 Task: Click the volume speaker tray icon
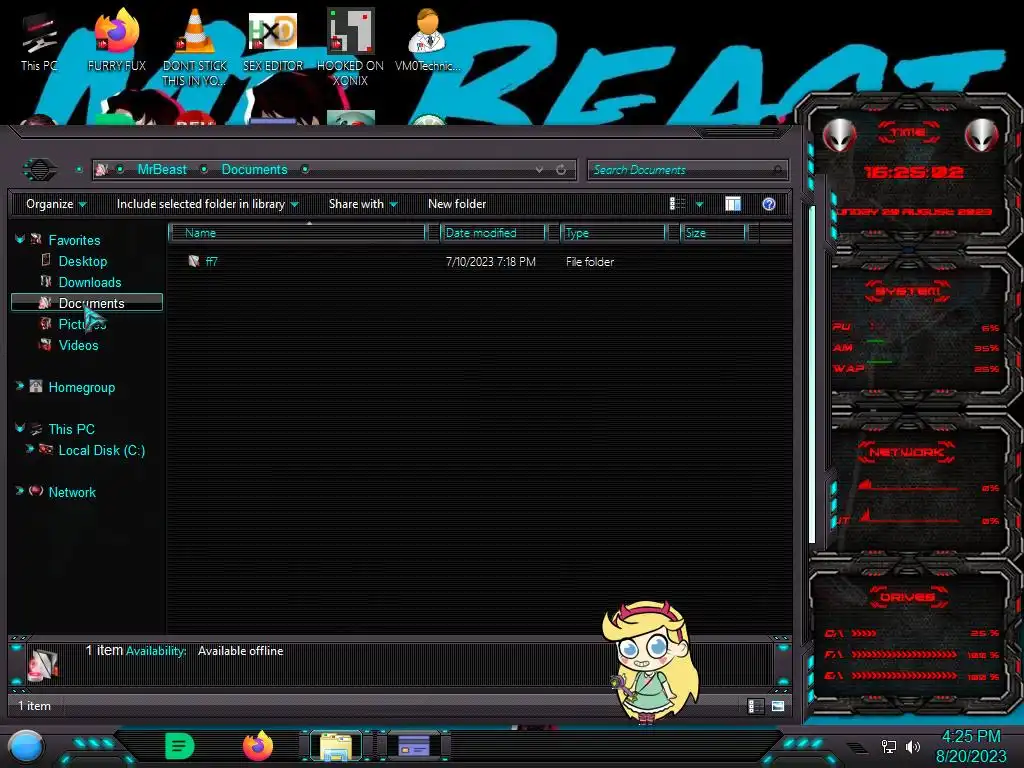(x=913, y=746)
